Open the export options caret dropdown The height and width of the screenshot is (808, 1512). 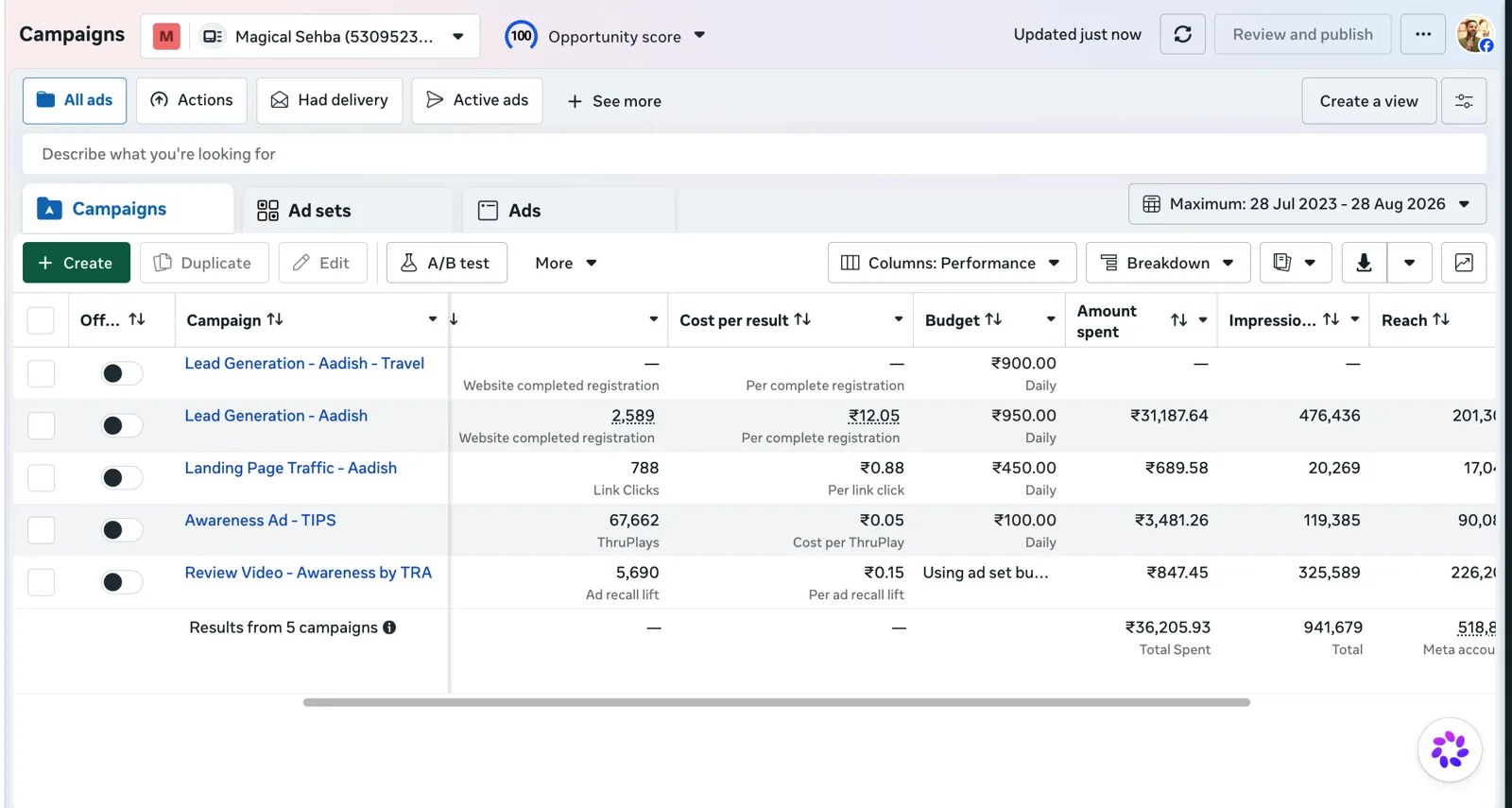(1409, 263)
